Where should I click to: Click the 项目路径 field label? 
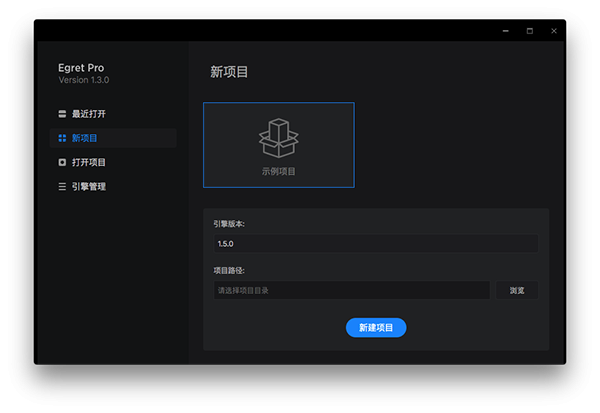(x=230, y=270)
